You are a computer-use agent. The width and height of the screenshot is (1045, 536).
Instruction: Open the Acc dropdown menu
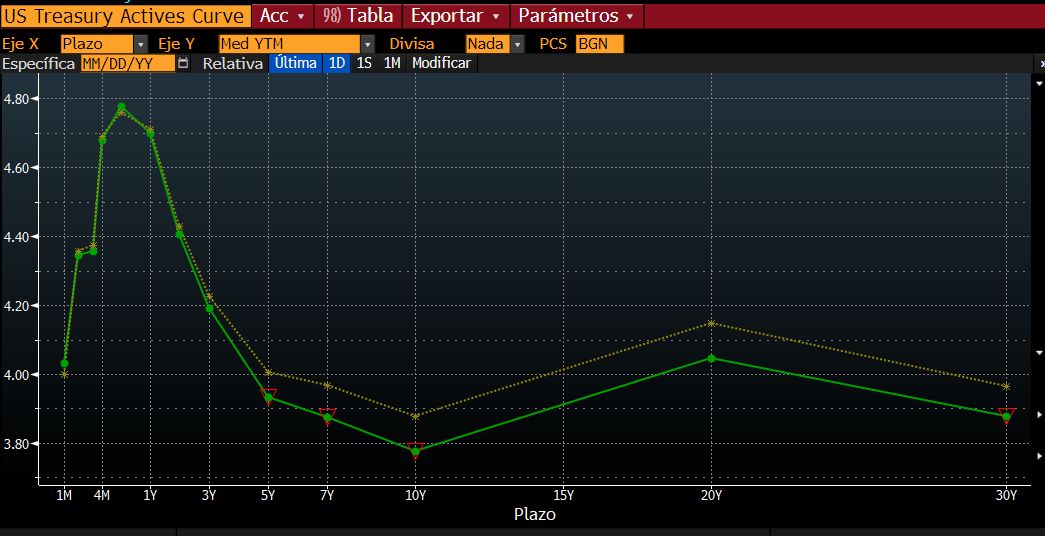tap(283, 15)
